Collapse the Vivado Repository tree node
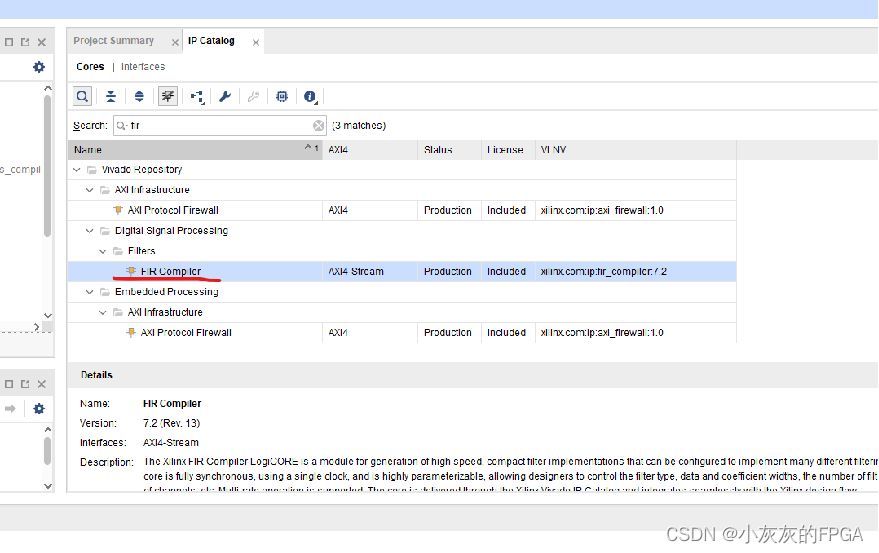Screen dimensions: 879x553 77,170
